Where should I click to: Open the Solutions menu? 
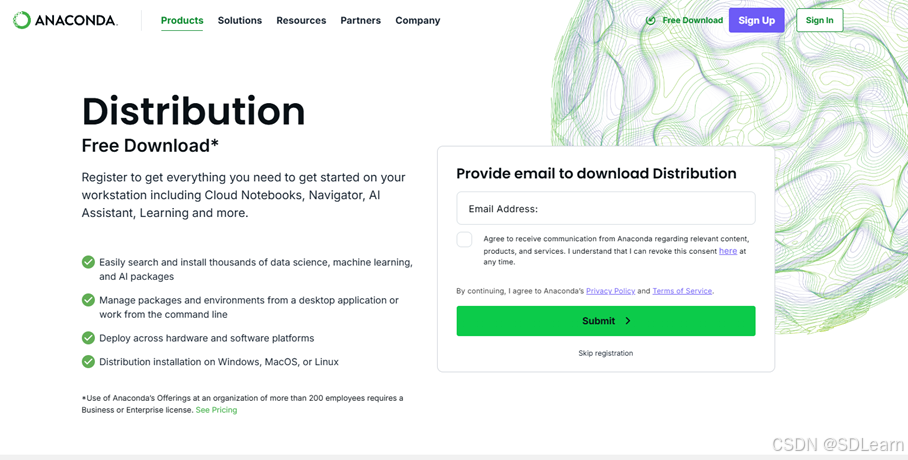coord(240,20)
